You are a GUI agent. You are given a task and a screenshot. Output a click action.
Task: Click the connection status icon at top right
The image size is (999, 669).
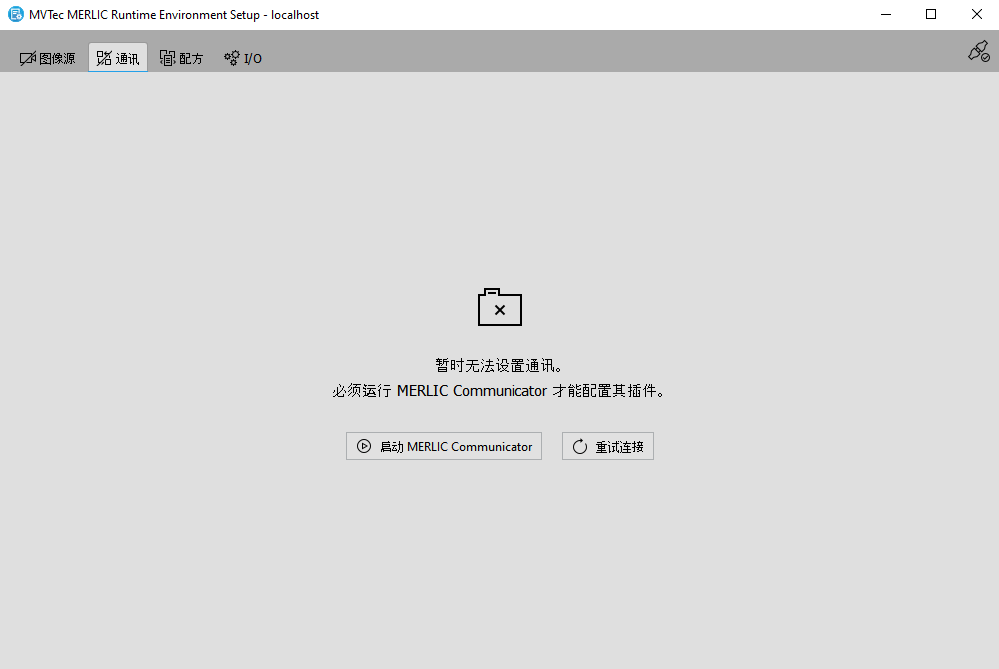pyautogui.click(x=978, y=52)
